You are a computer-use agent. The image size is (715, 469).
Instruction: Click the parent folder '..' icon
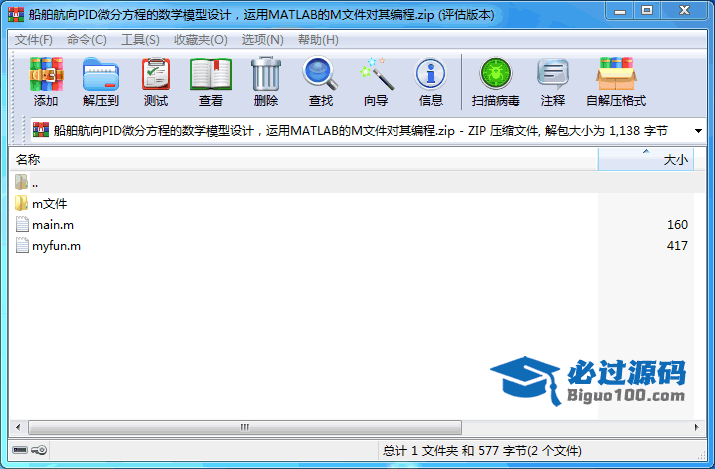pos(21,182)
